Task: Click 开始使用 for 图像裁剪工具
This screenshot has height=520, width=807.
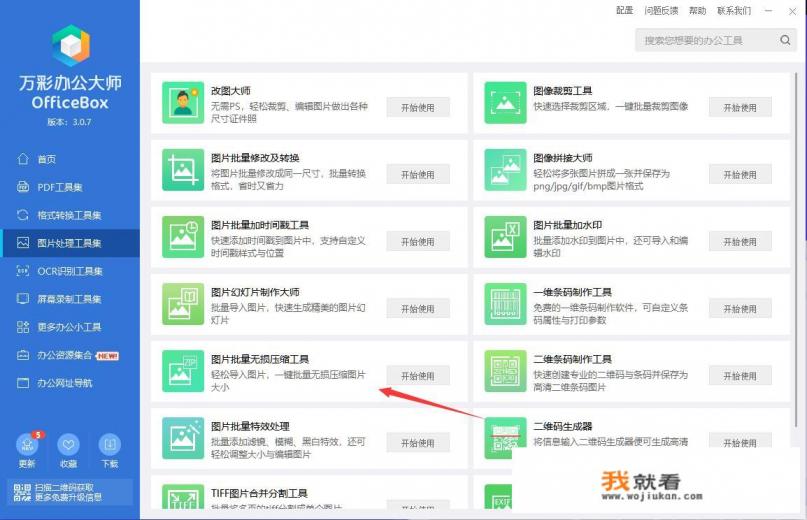Action: tap(740, 108)
